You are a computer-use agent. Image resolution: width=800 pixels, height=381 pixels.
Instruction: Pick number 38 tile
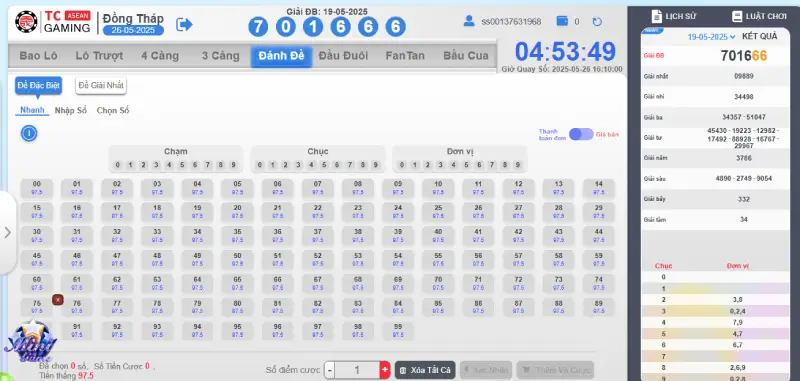point(358,236)
